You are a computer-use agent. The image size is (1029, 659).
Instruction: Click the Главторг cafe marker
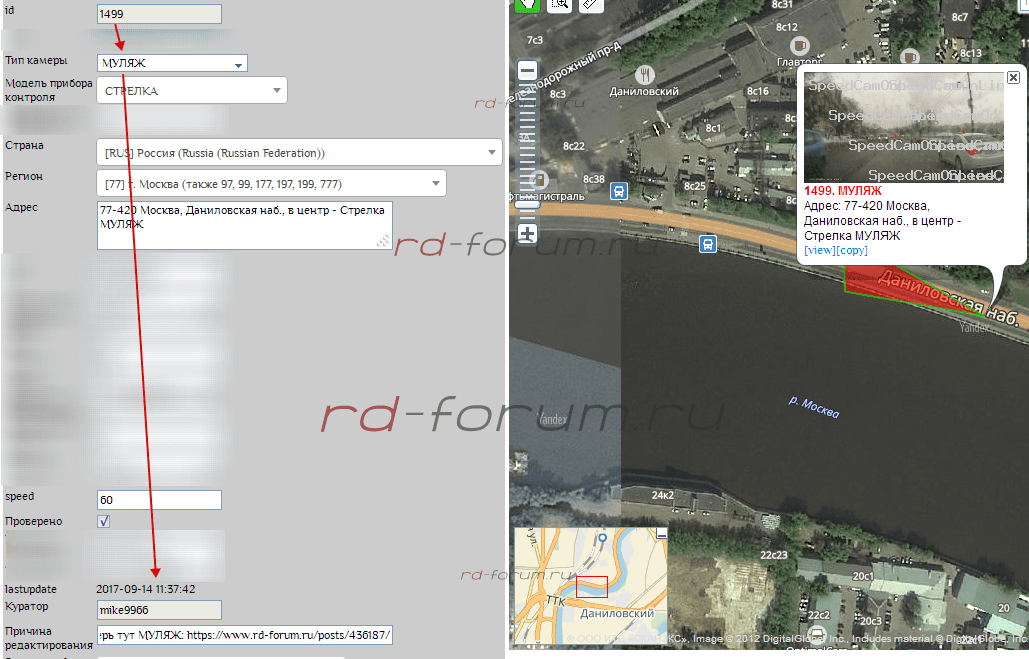[x=799, y=45]
